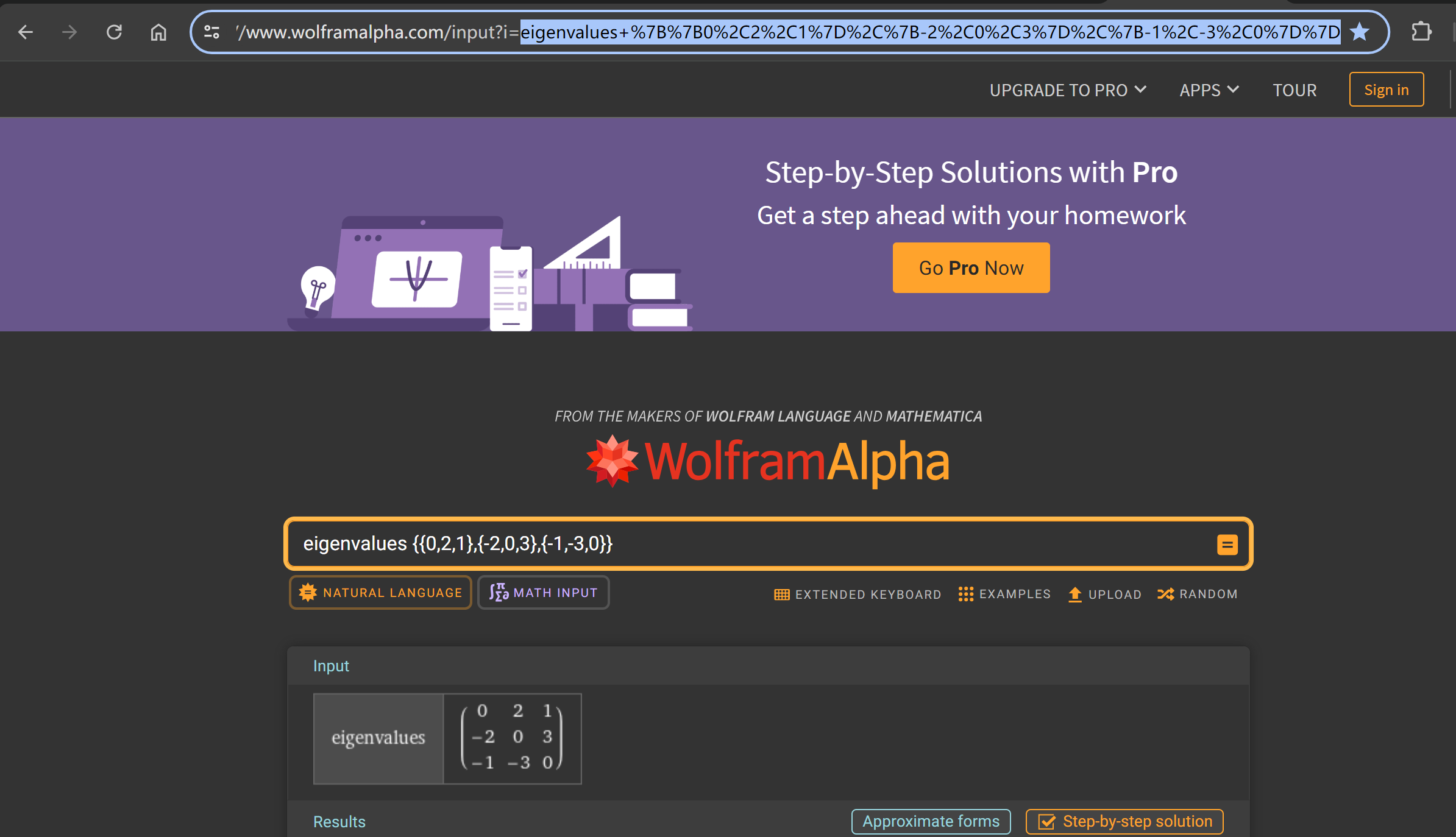The width and height of the screenshot is (1456, 837).
Task: Click the browser back arrow
Action: 26,32
